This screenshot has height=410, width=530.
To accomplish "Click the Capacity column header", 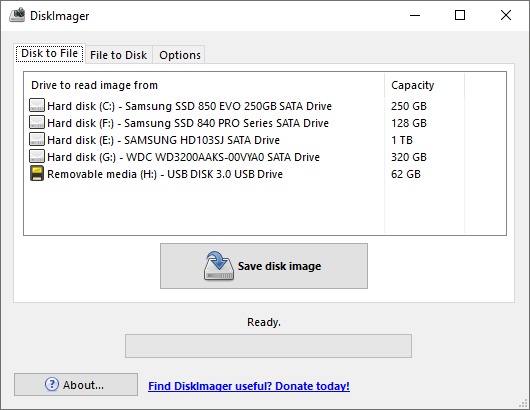I will coord(425,85).
